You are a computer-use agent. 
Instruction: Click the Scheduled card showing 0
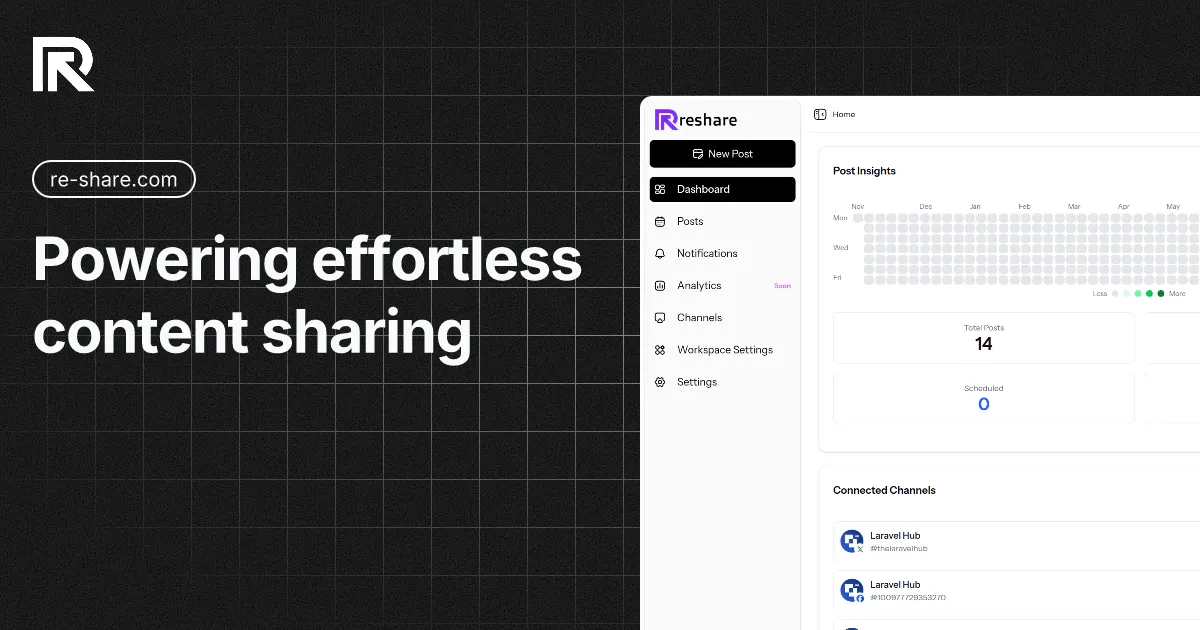tap(984, 398)
